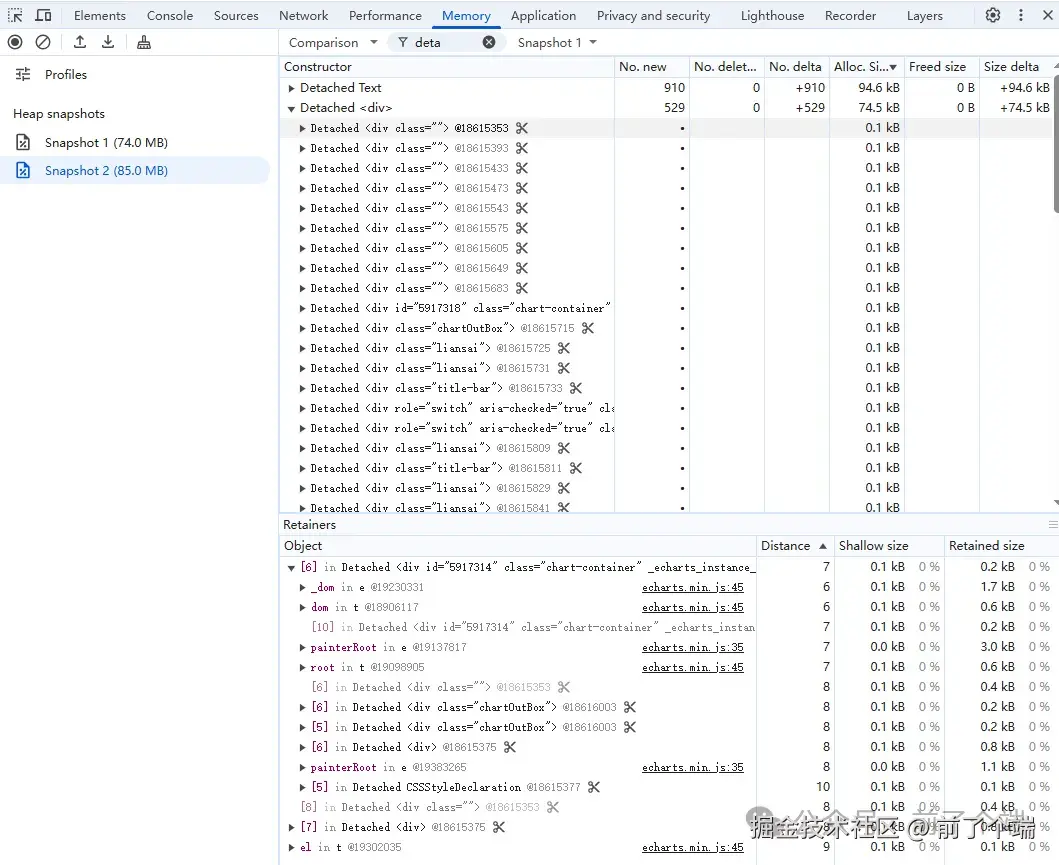
Task: Sort by Size delta column header
Action: [x=1015, y=67]
